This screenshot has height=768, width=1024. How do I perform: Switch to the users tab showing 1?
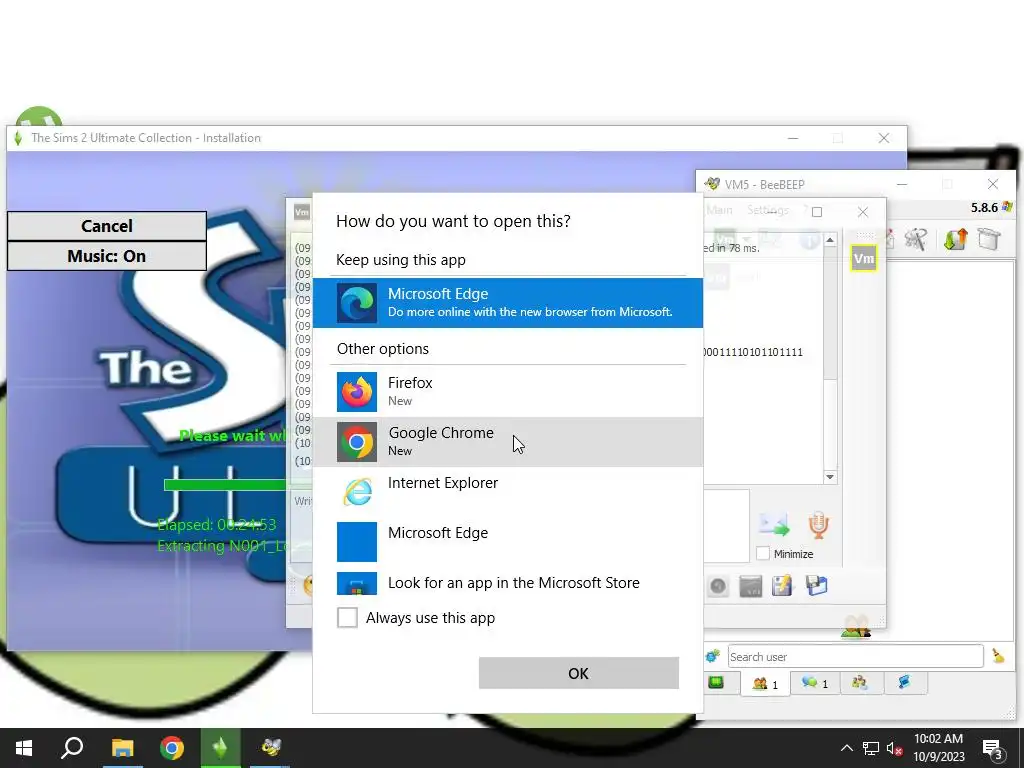point(765,684)
